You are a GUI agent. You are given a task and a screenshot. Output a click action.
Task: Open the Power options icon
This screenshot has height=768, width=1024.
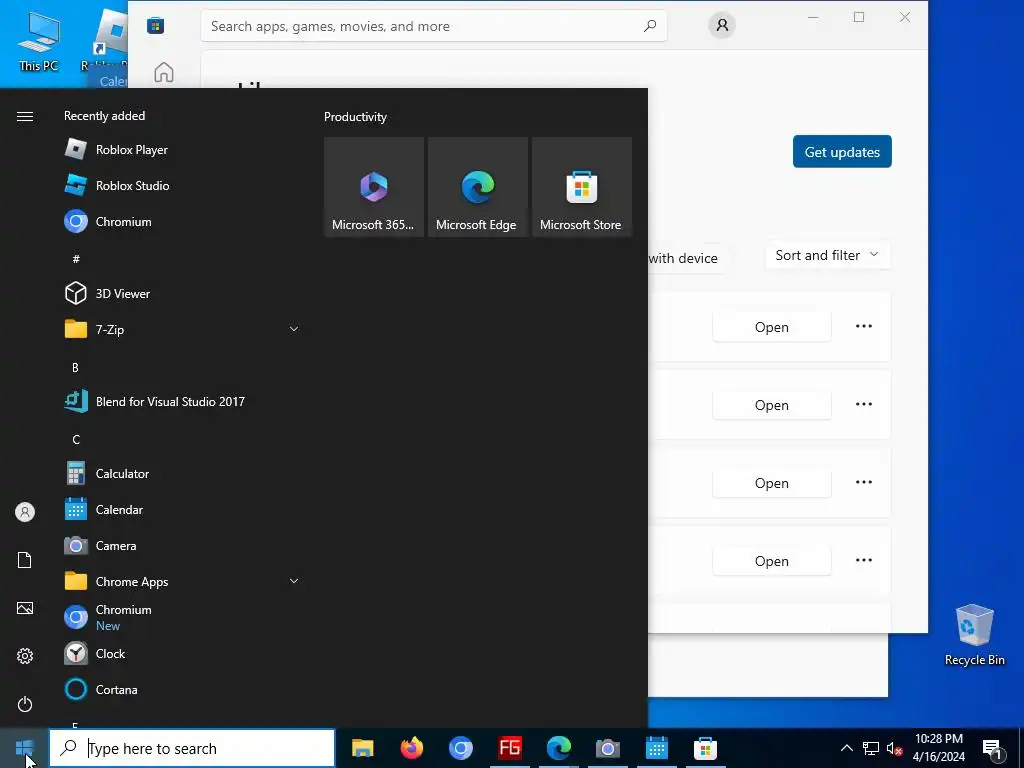coord(25,704)
